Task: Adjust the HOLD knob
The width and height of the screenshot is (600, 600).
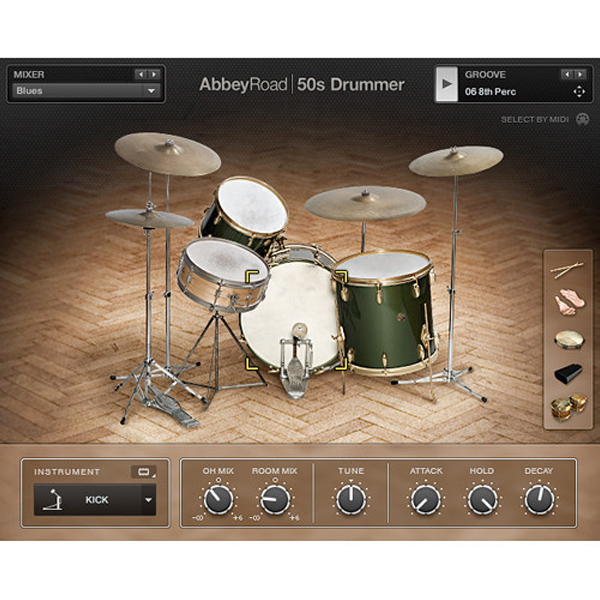Action: tap(483, 500)
